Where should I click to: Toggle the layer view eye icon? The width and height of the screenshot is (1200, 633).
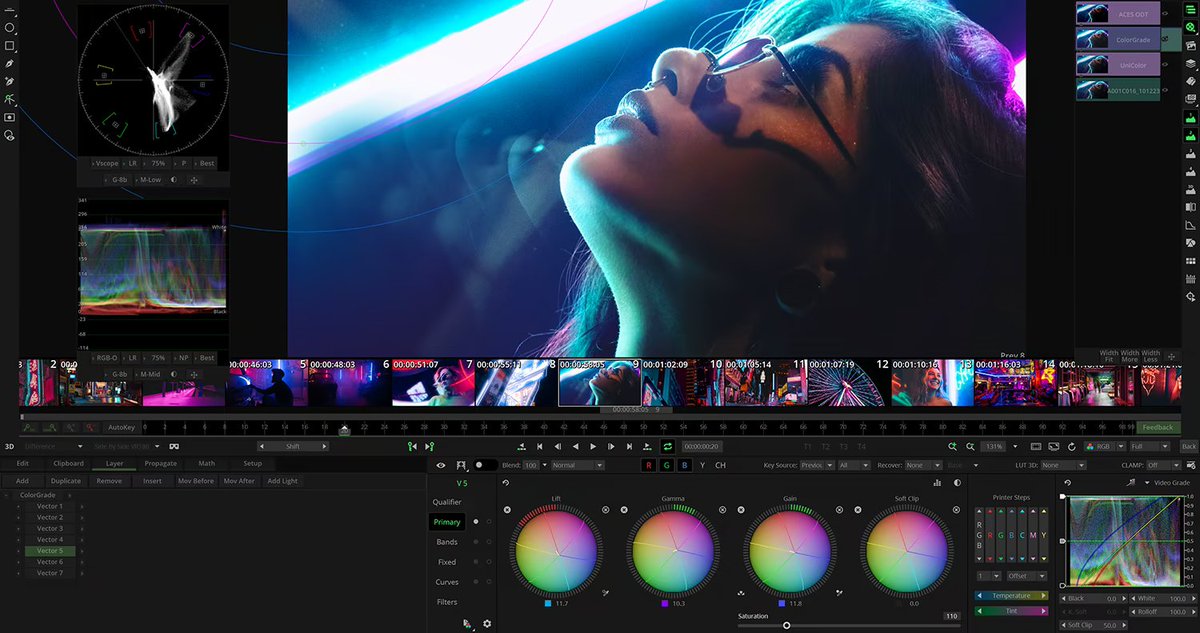440,465
